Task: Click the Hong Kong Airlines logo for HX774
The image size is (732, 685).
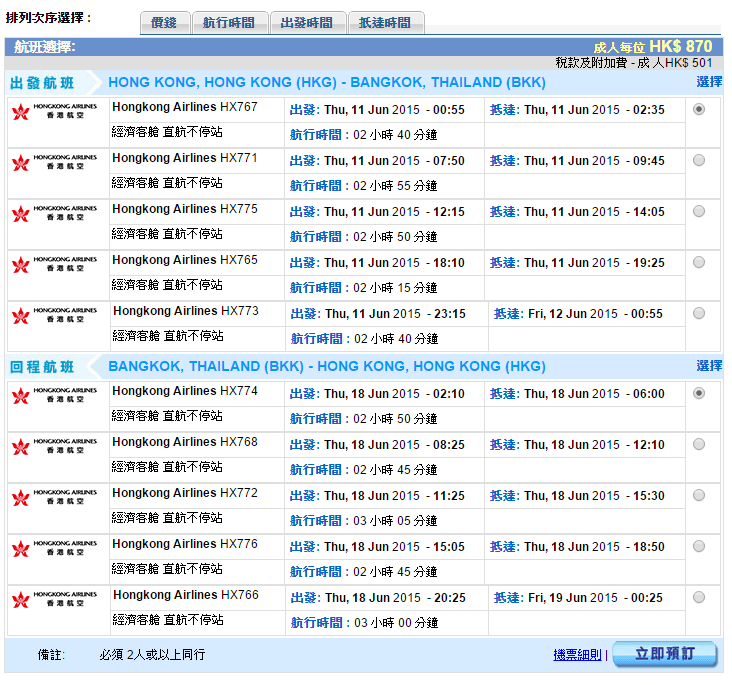Action: (55, 394)
